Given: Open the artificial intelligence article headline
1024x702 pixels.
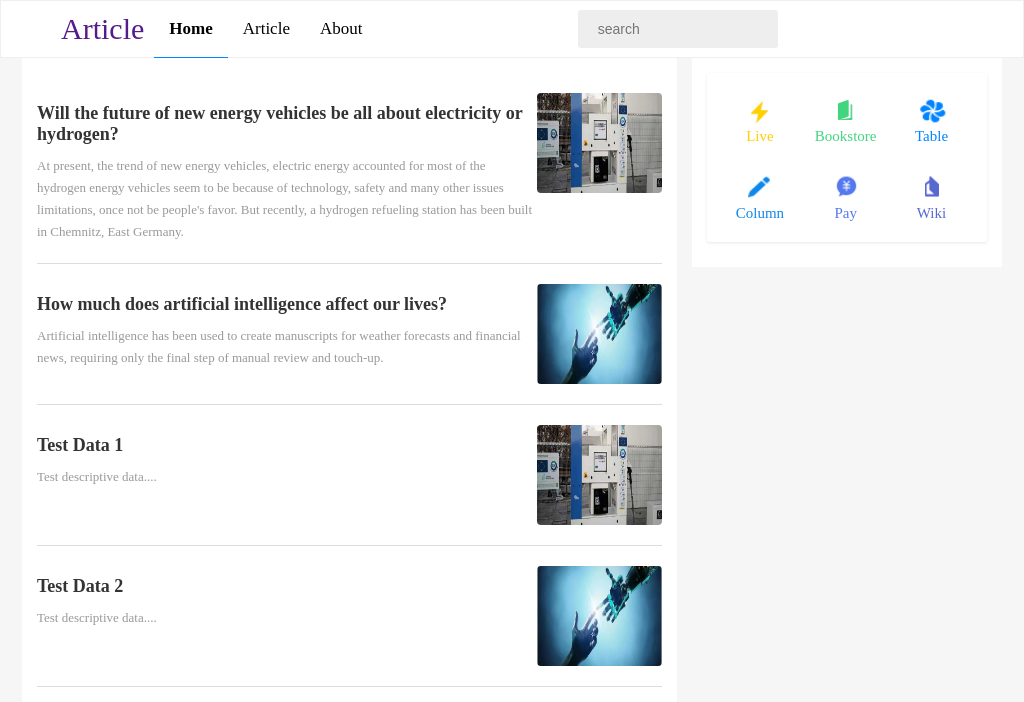Looking at the screenshot, I should tap(242, 304).
